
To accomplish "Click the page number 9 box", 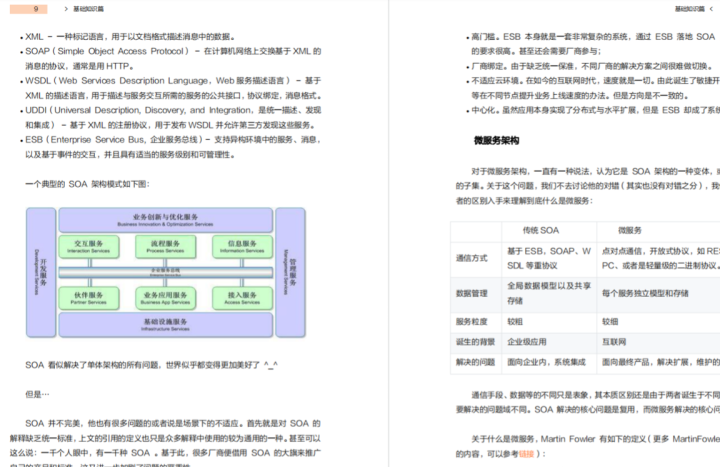I will [28, 9].
